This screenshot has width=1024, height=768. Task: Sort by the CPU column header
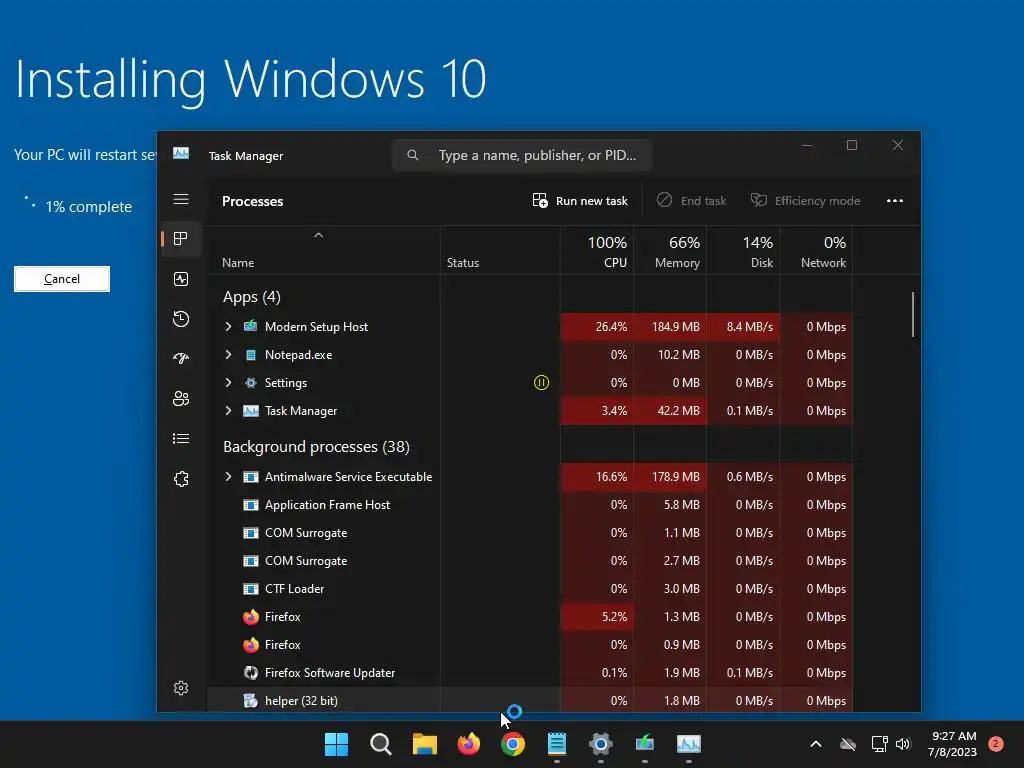point(597,251)
